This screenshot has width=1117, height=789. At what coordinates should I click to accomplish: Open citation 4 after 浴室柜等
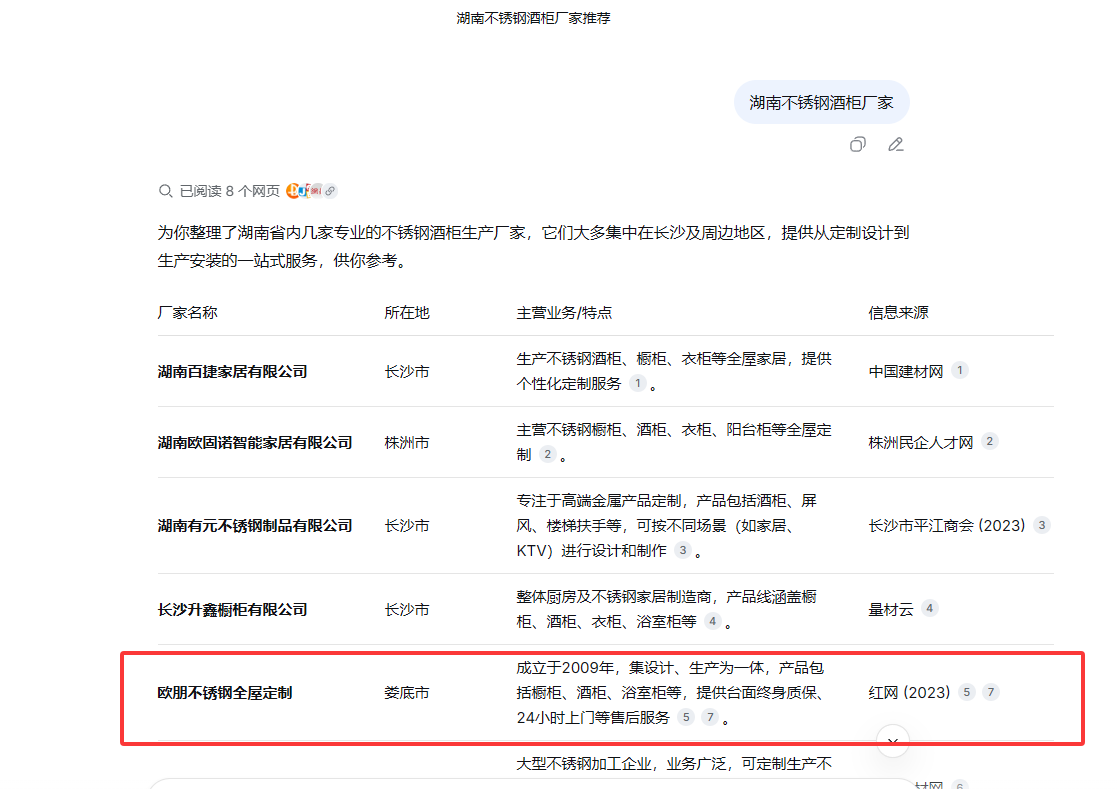(712, 622)
